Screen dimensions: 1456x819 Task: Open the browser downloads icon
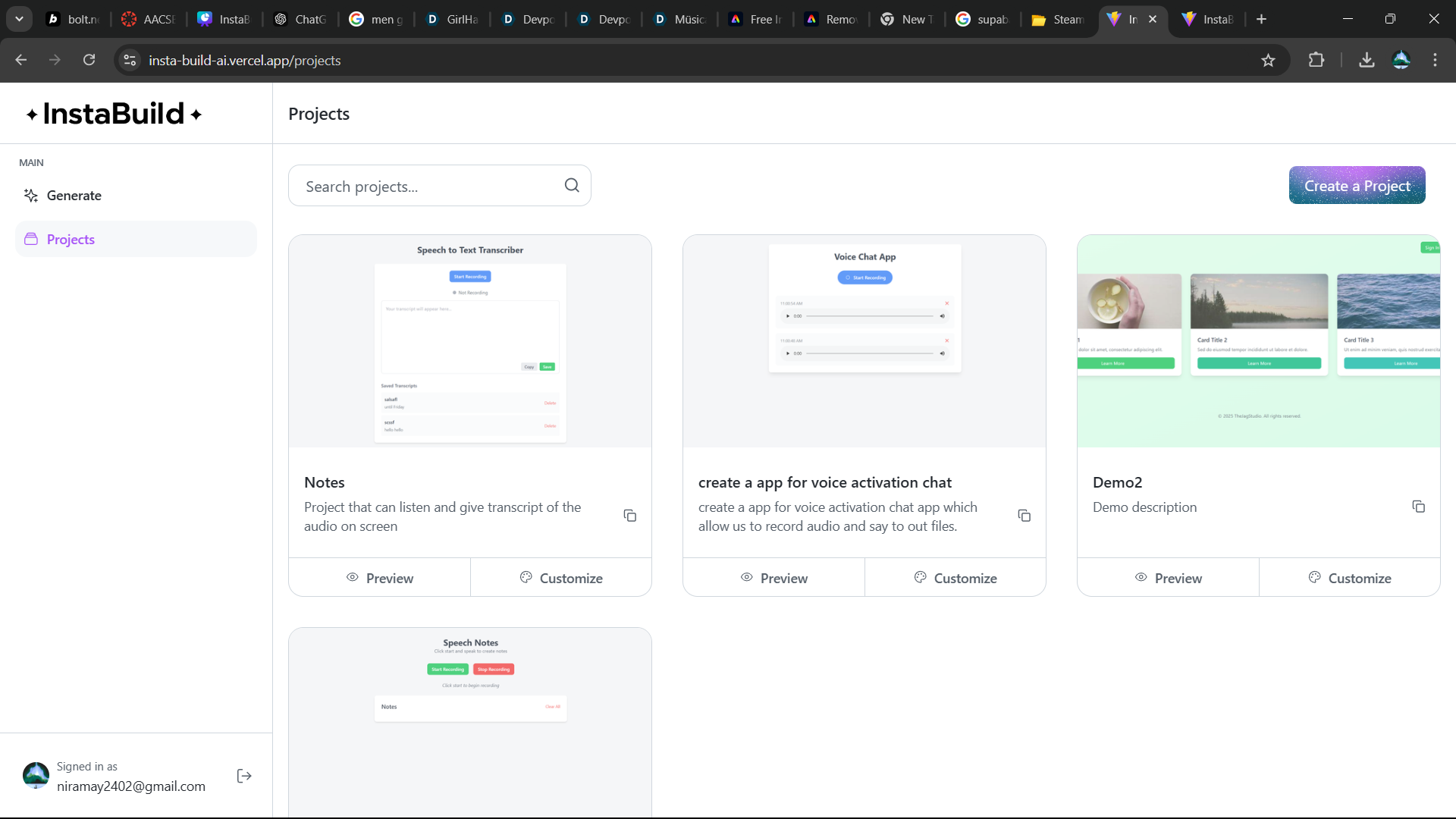tap(1367, 60)
